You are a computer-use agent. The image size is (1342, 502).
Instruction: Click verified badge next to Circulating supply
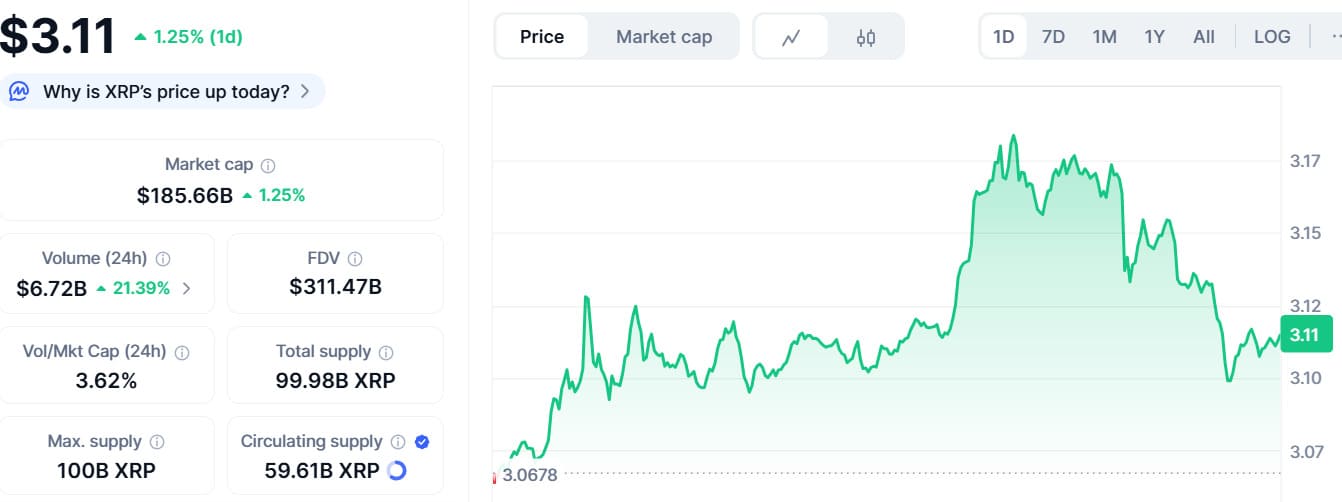click(x=421, y=441)
